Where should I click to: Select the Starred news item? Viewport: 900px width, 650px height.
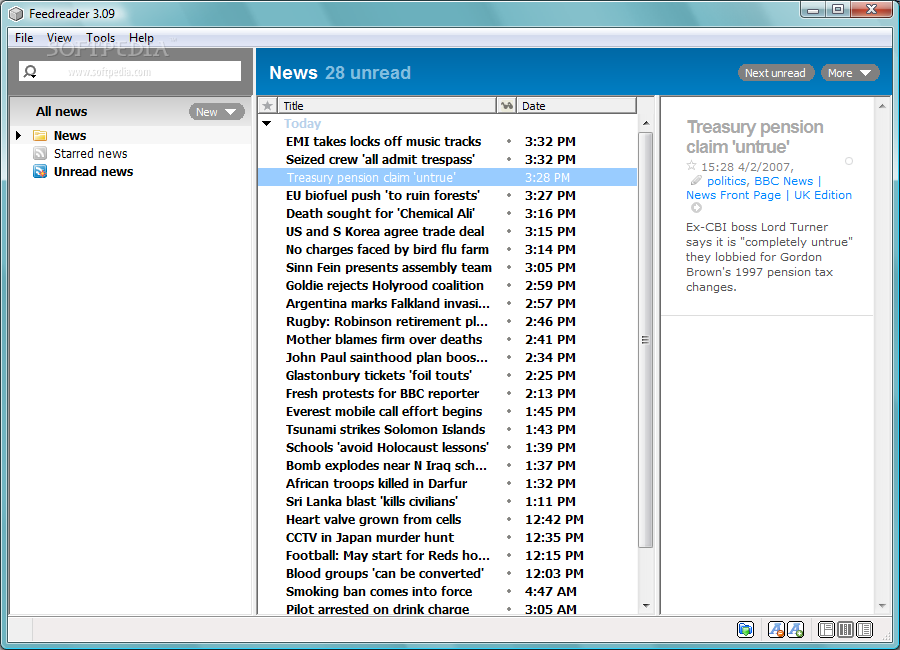pyautogui.click(x=90, y=153)
